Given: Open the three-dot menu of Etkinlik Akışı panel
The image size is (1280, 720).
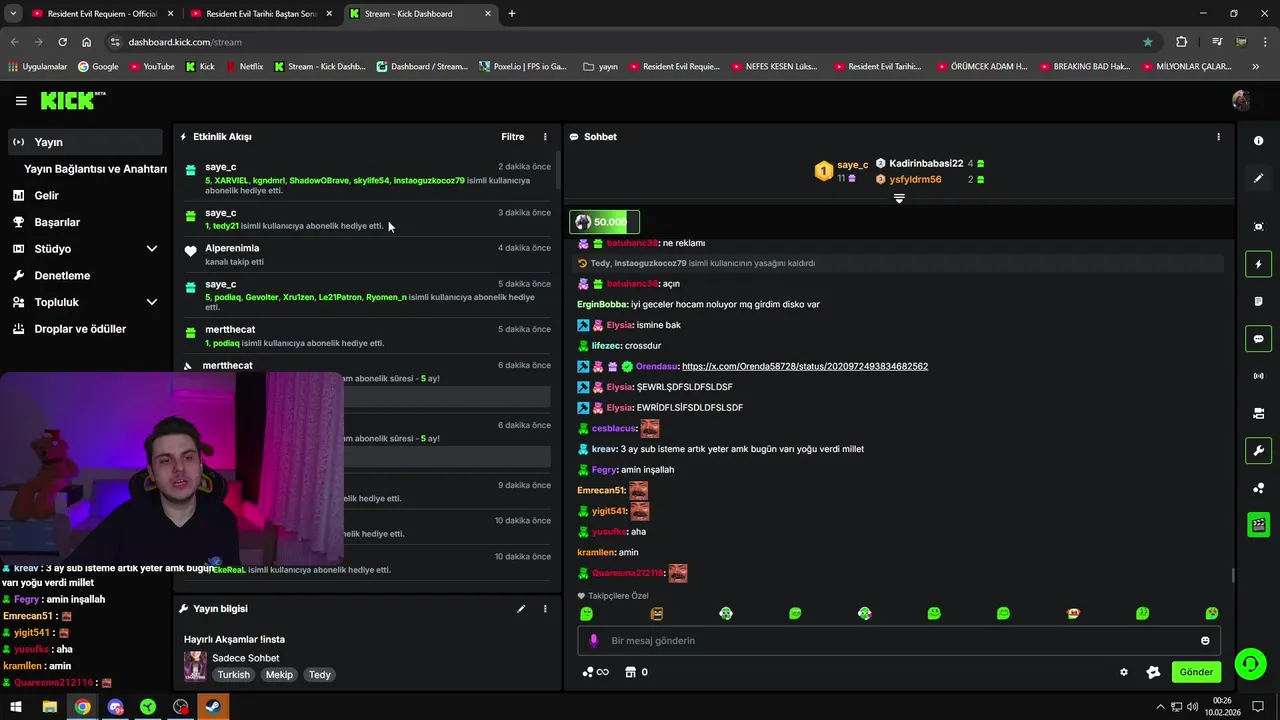Looking at the screenshot, I should (545, 137).
